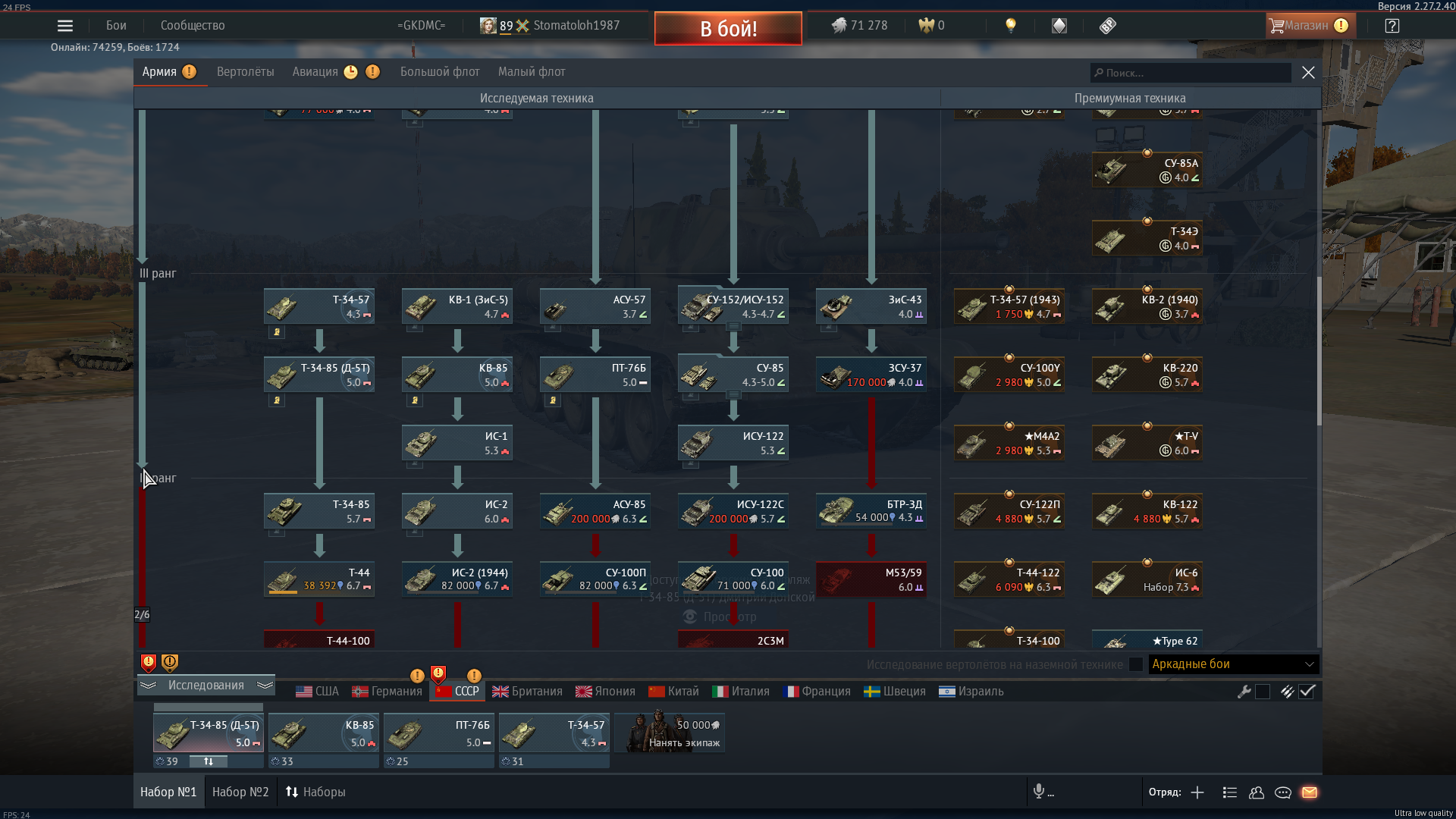This screenshot has height=819, width=1456.
Task: Switch to the Большой флот tab
Action: click(440, 72)
